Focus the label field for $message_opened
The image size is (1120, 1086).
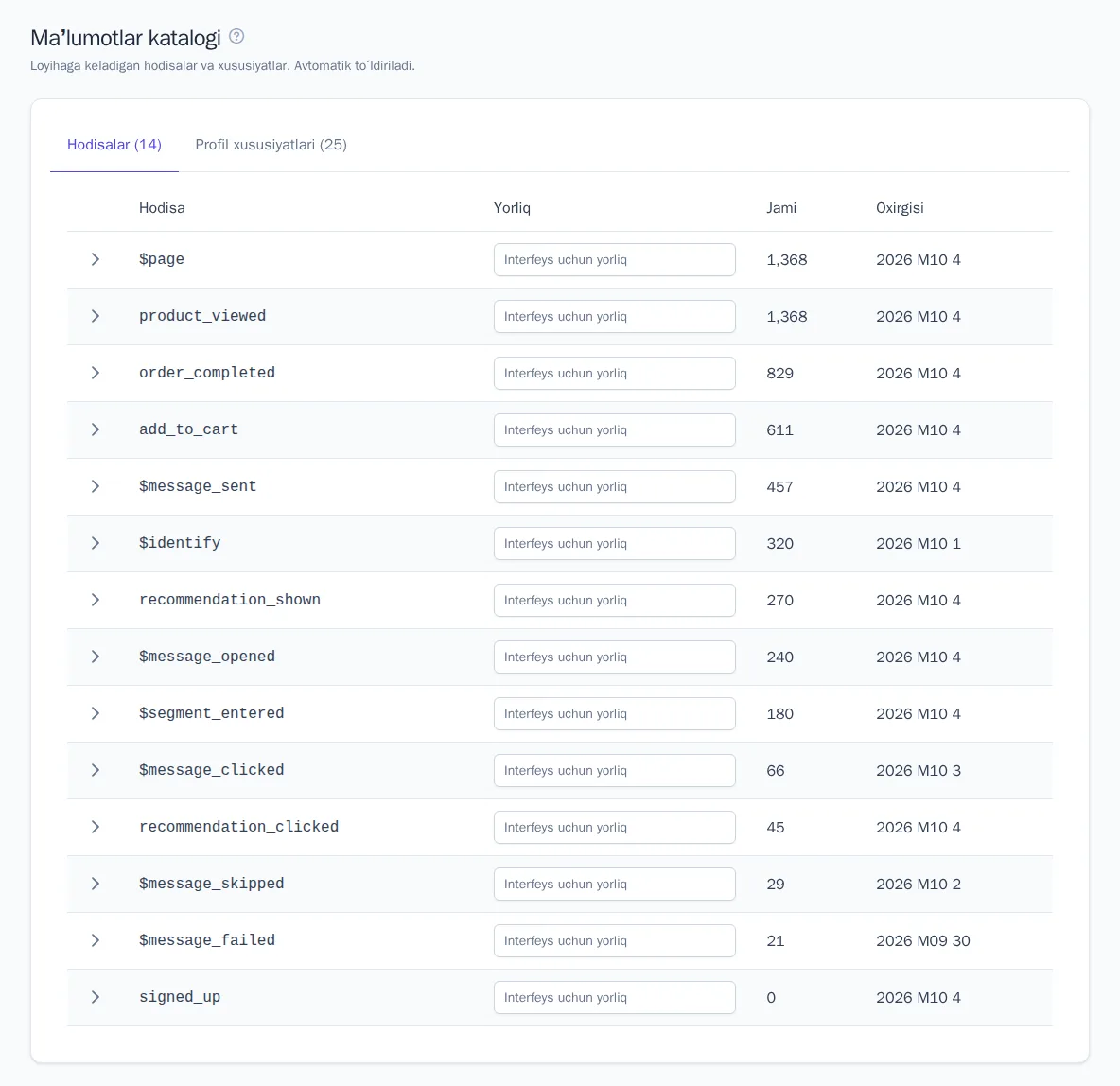[x=614, y=657]
